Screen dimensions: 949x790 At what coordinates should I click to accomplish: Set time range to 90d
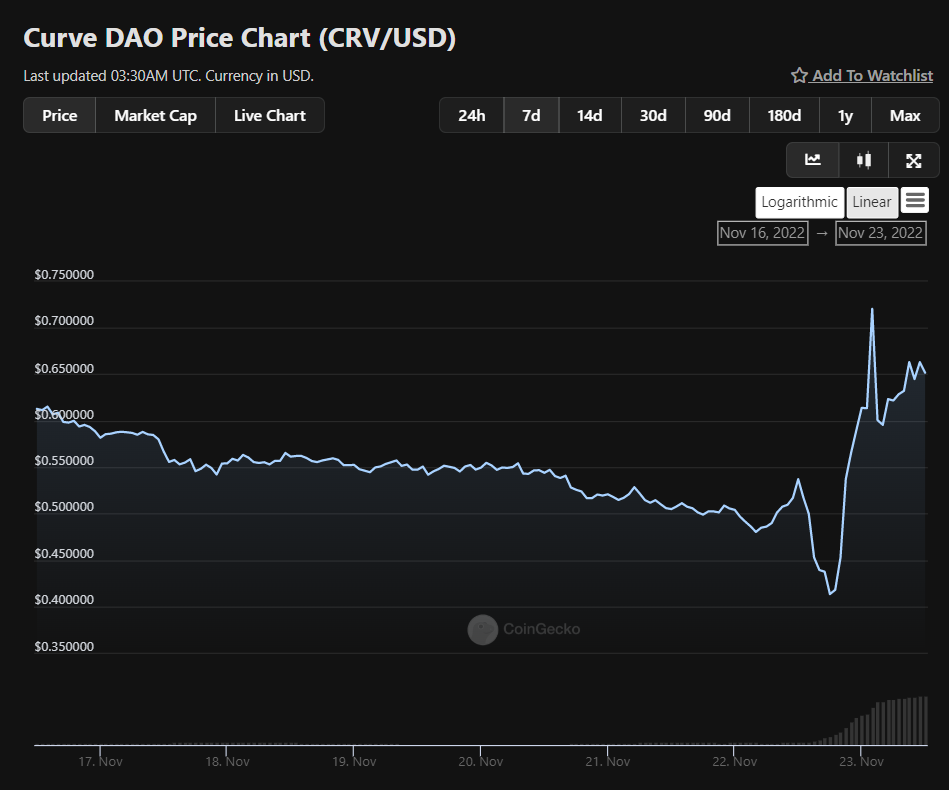click(x=717, y=115)
